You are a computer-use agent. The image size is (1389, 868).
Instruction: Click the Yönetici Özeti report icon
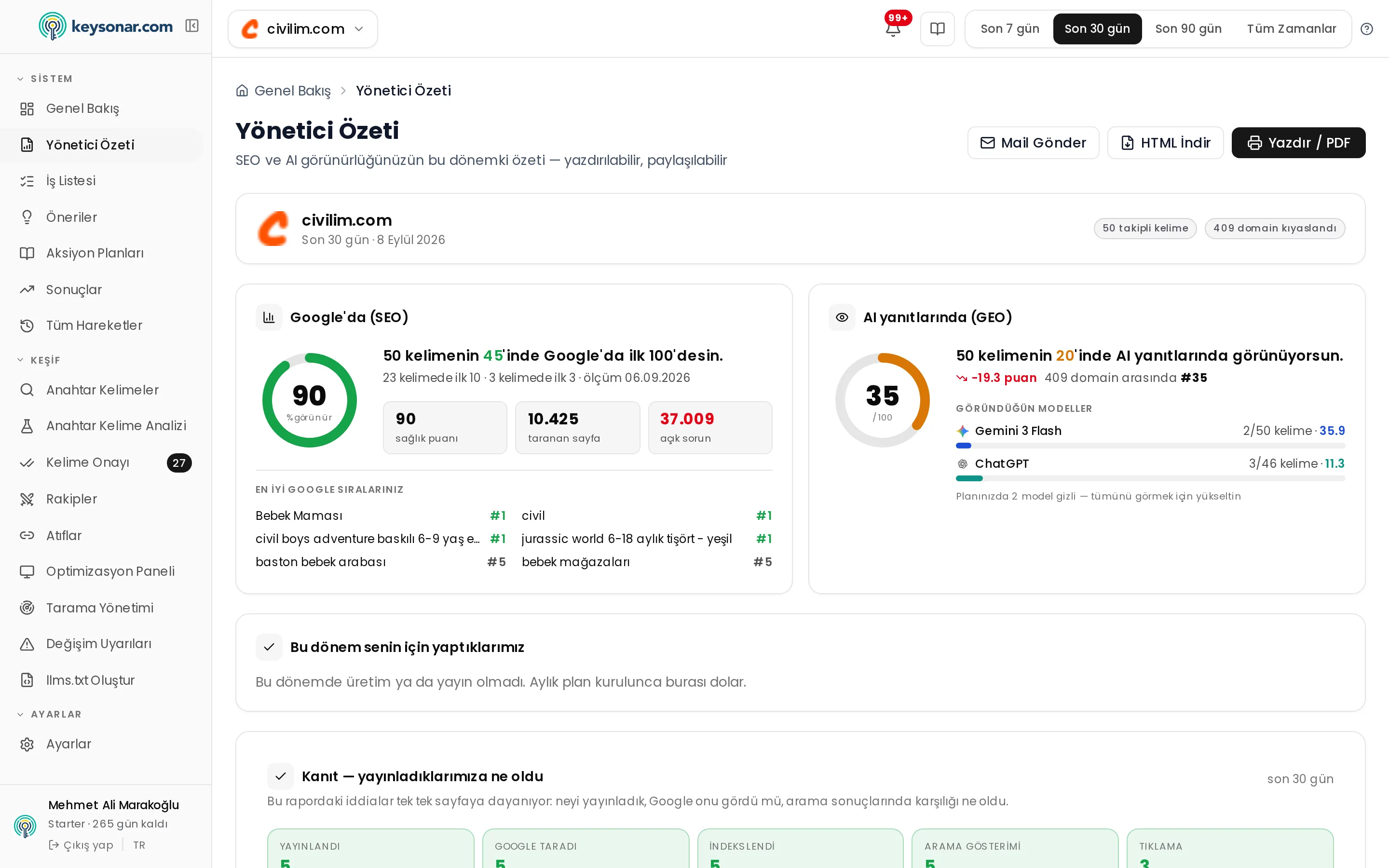[27, 145]
